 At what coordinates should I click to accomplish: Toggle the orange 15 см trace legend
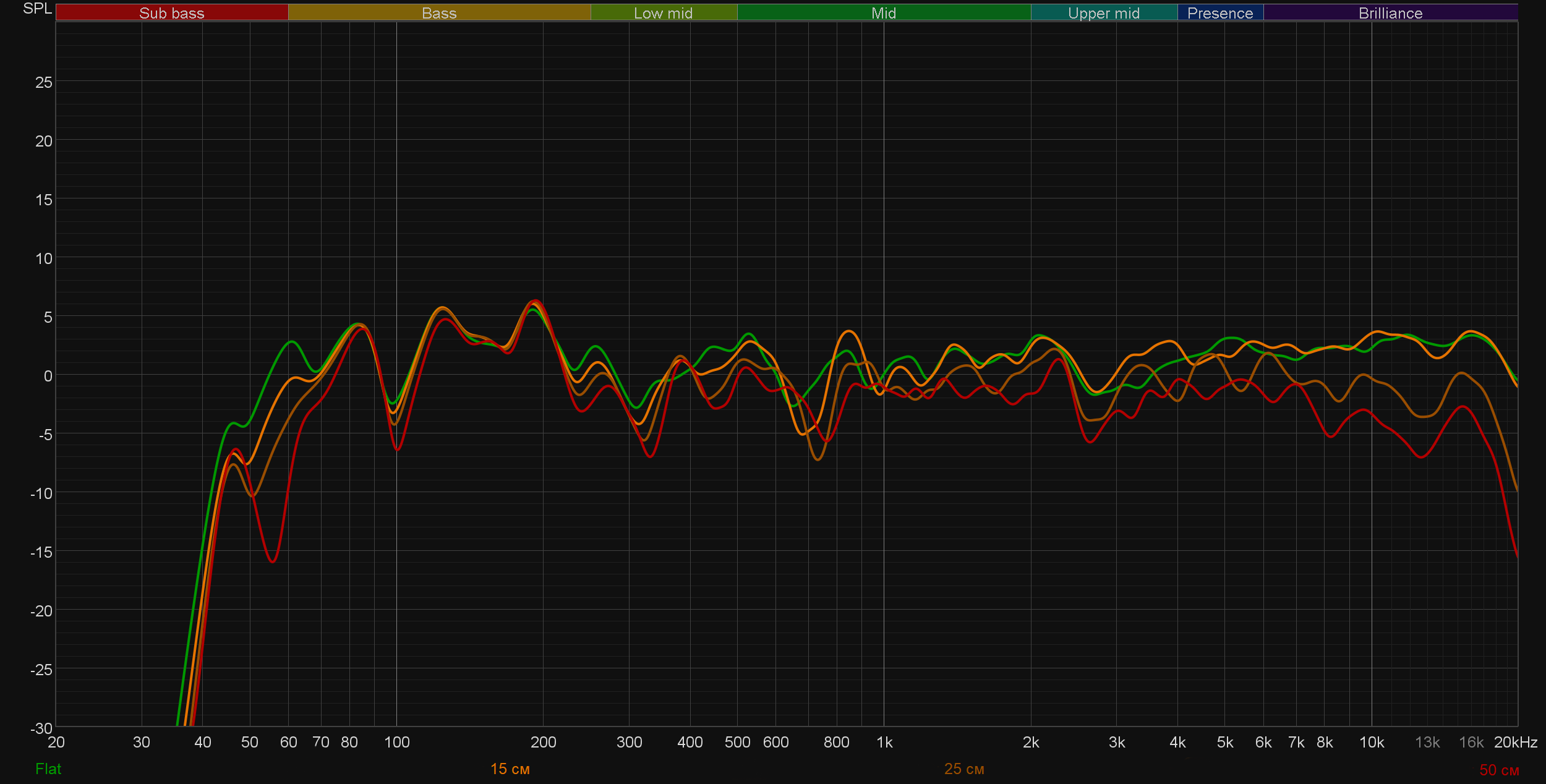point(510,769)
